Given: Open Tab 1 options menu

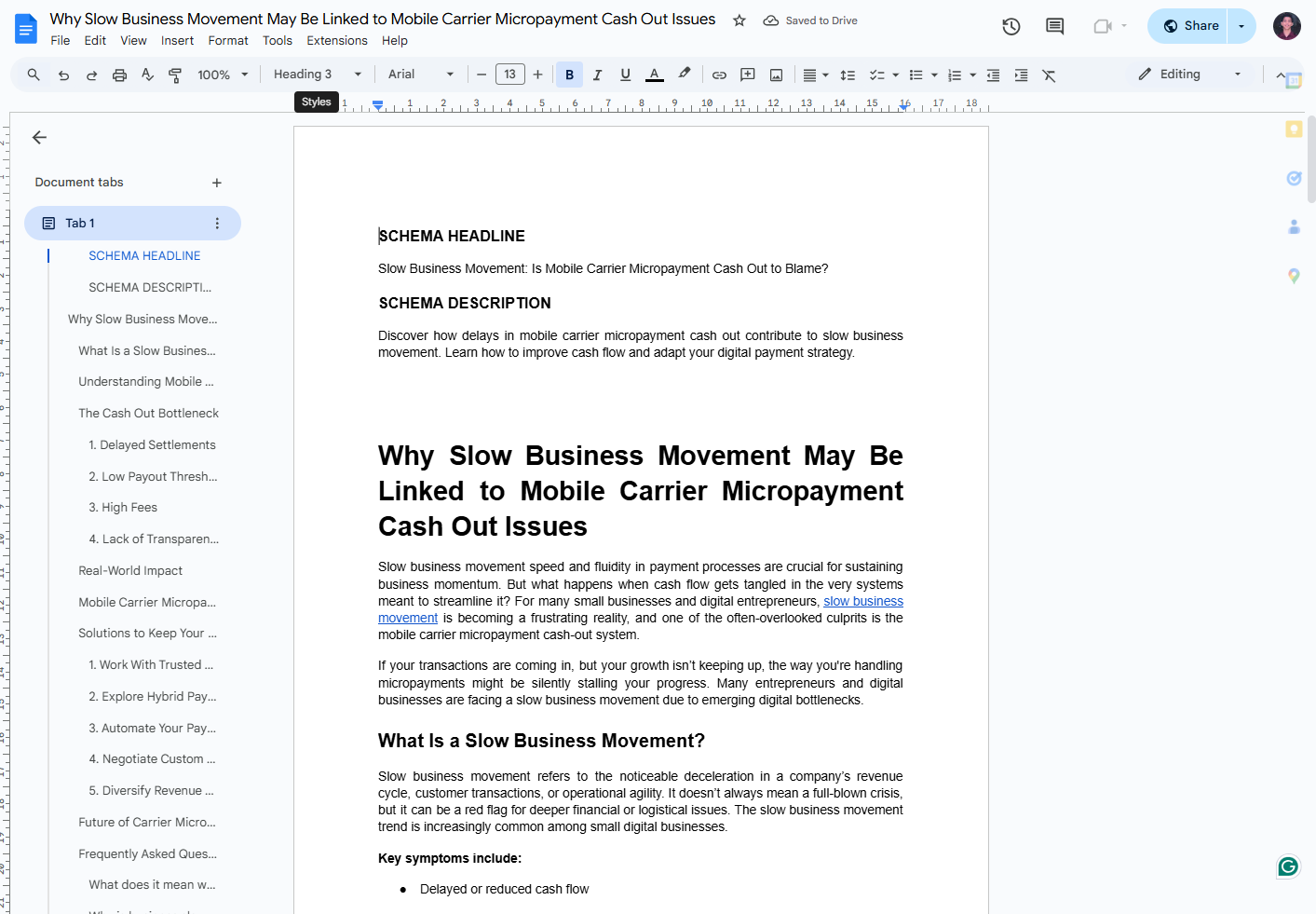Looking at the screenshot, I should [217, 224].
